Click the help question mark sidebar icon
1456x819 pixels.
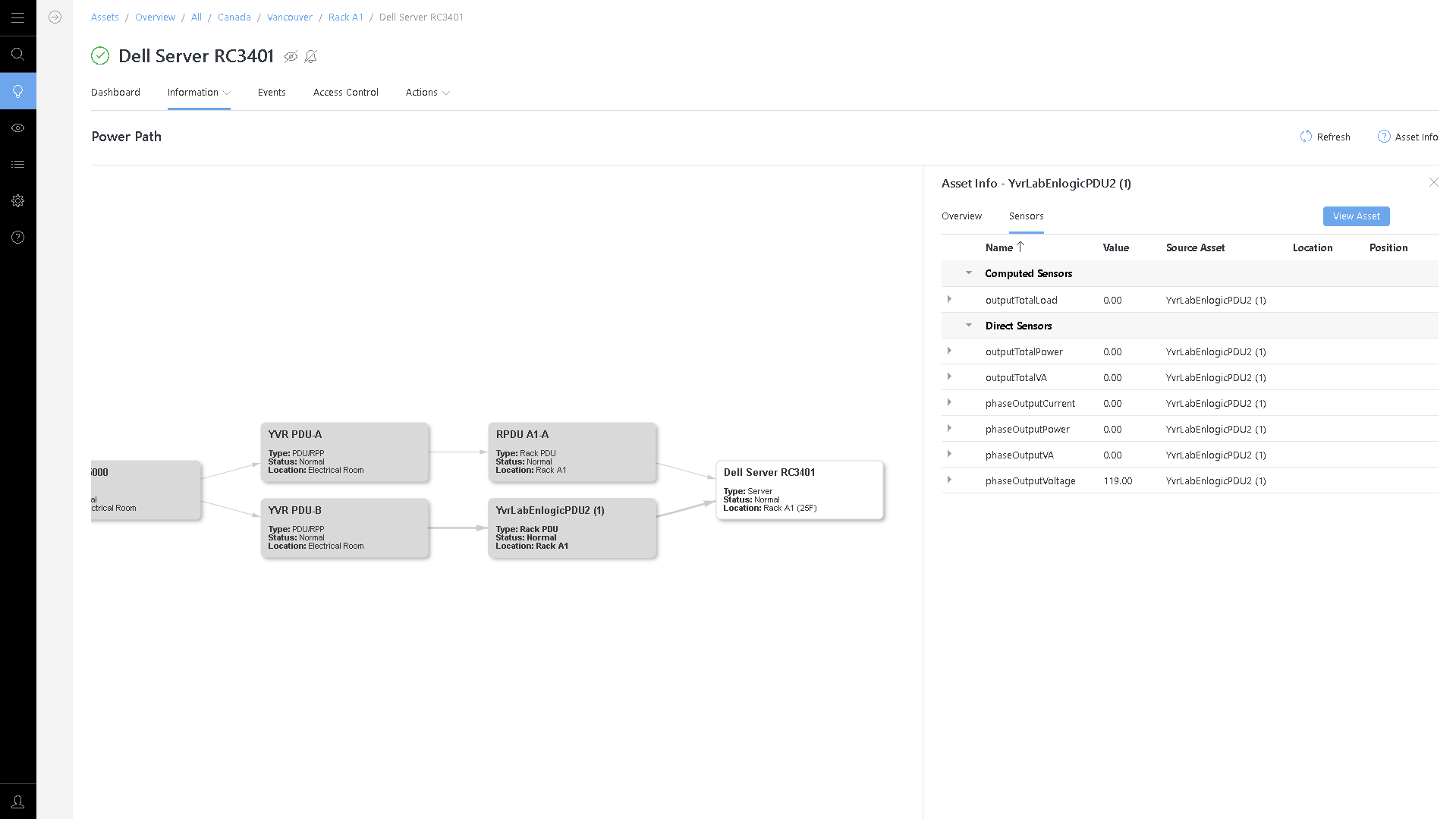(17, 237)
